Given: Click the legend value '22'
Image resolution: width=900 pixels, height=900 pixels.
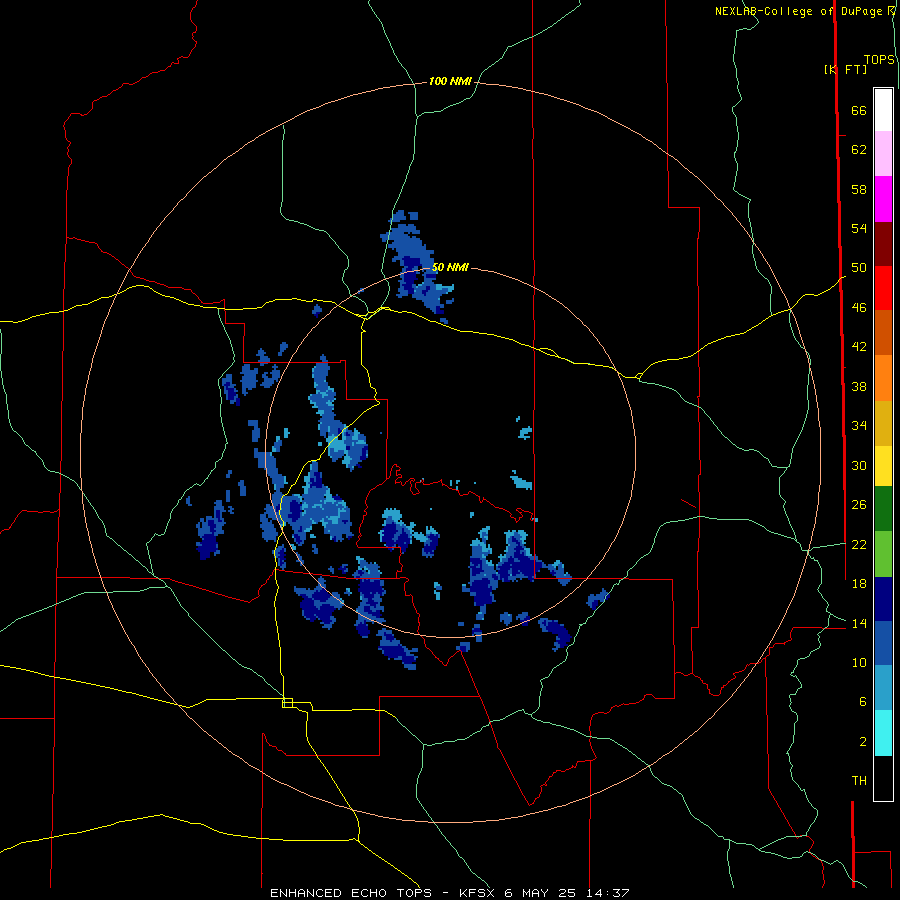Looking at the screenshot, I should tap(859, 544).
